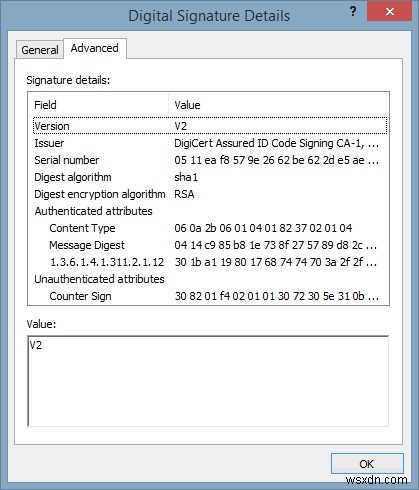Click the sha1 digest algorithm value
The height and width of the screenshot is (490, 419).
186,177
